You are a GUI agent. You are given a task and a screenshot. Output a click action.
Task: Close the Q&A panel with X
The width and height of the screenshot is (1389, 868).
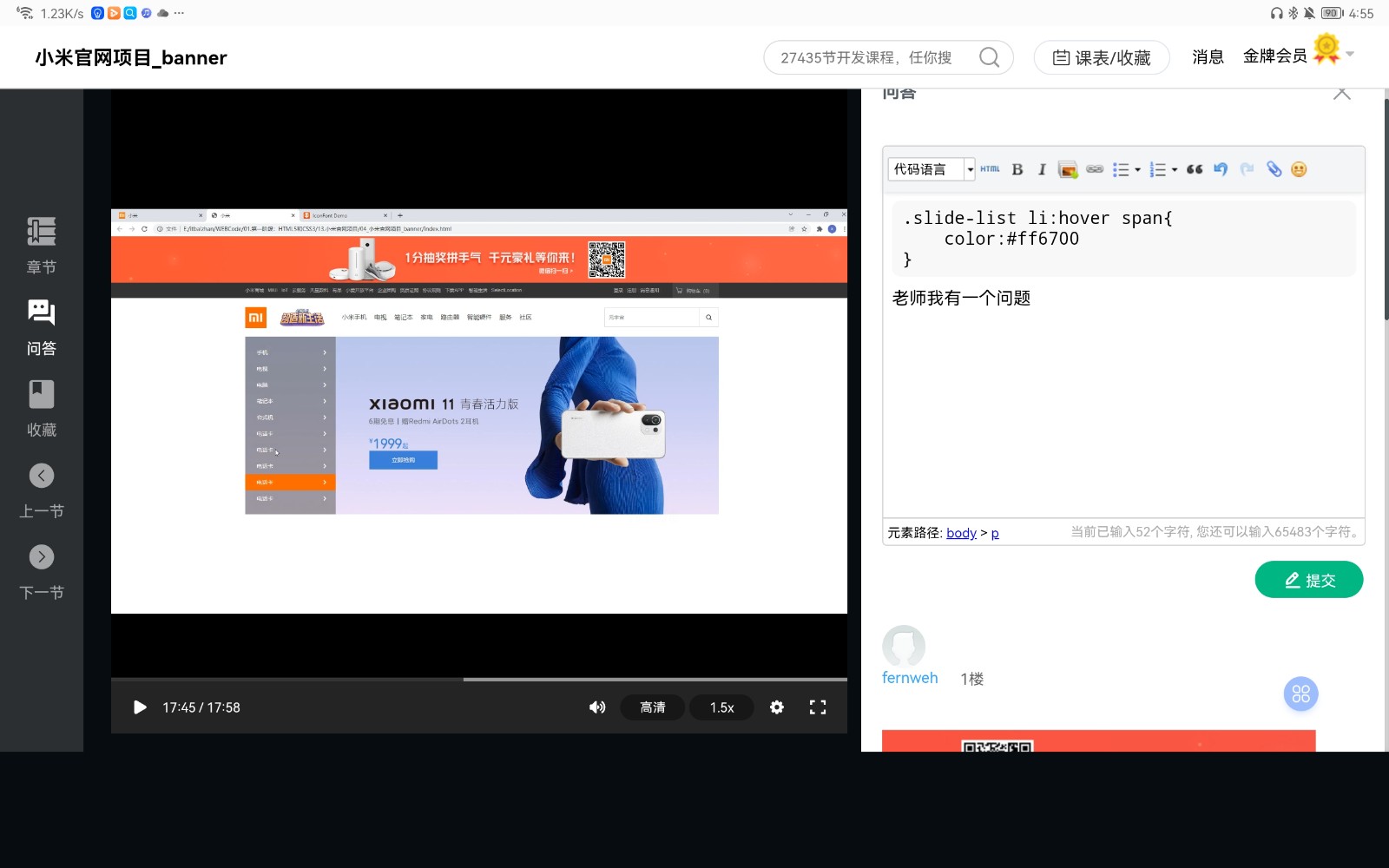click(1342, 93)
